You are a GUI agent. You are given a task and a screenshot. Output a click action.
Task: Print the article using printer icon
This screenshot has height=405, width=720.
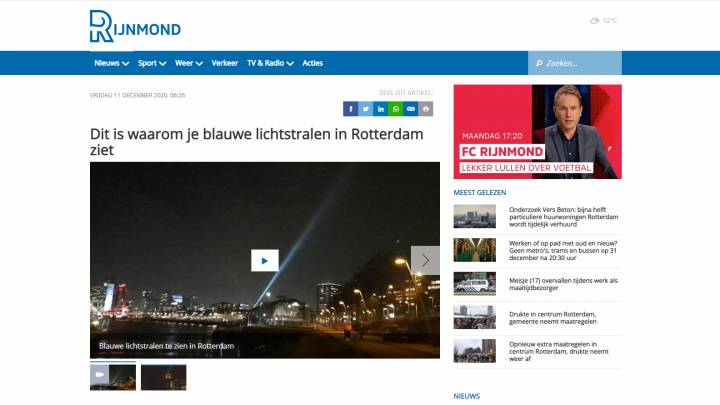click(426, 109)
